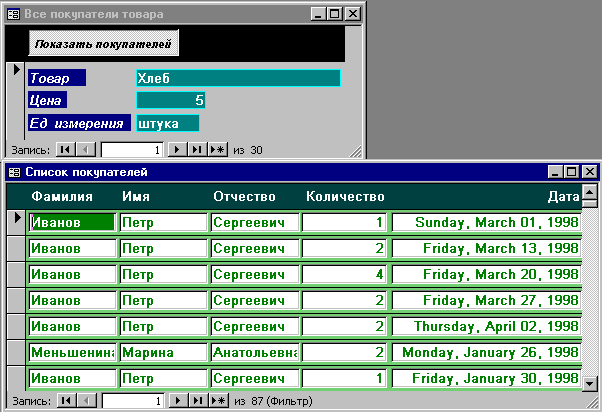Click quantity 2 in Меньшенина row
The height and width of the screenshot is (412, 602).
pyautogui.click(x=344, y=352)
